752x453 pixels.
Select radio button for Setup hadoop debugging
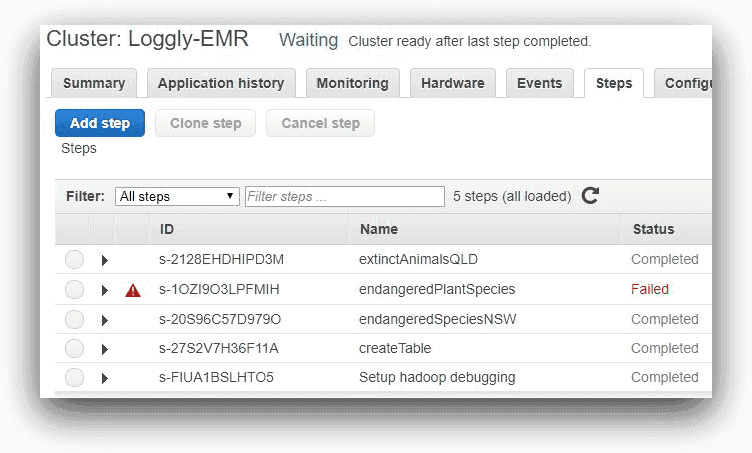point(75,378)
